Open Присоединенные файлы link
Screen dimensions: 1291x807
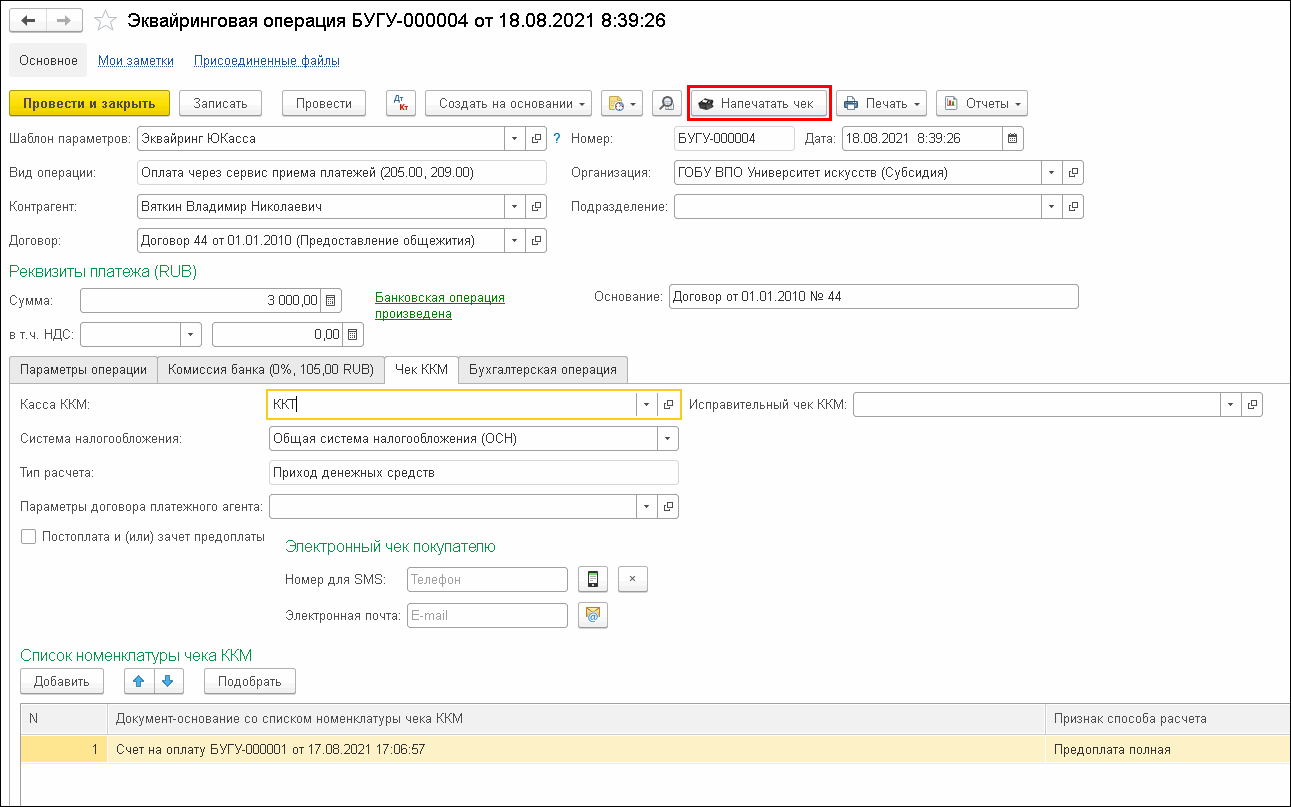pos(267,61)
